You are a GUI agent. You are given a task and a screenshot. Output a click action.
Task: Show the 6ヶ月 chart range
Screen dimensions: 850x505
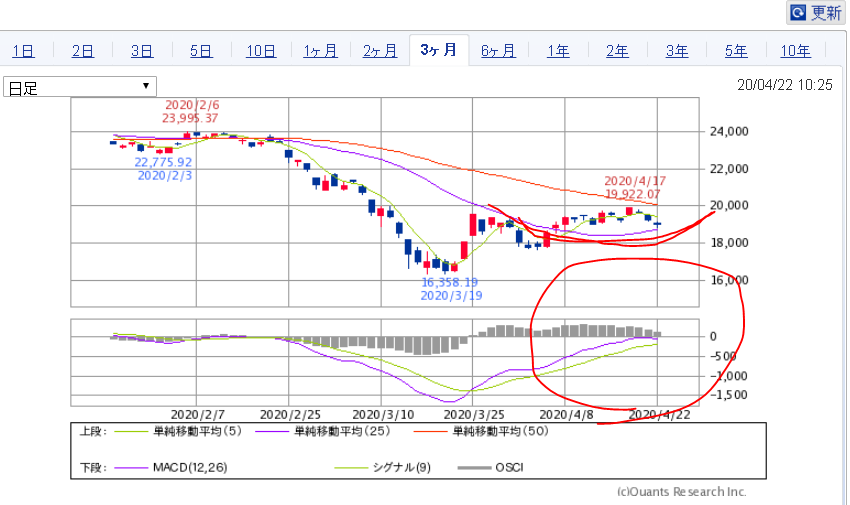498,50
